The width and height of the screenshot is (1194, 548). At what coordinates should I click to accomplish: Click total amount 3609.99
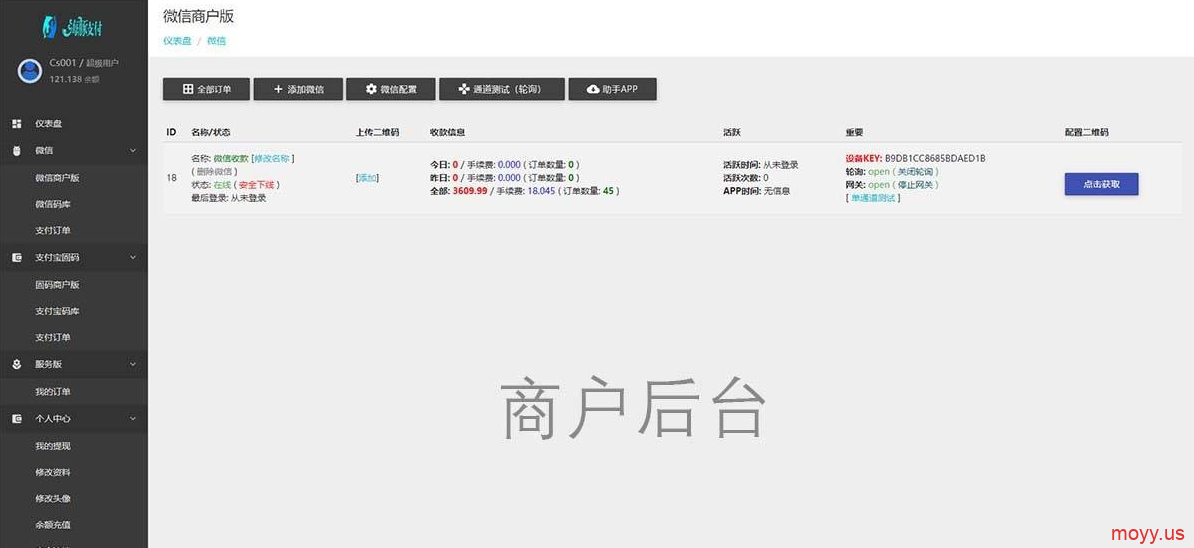click(x=470, y=191)
